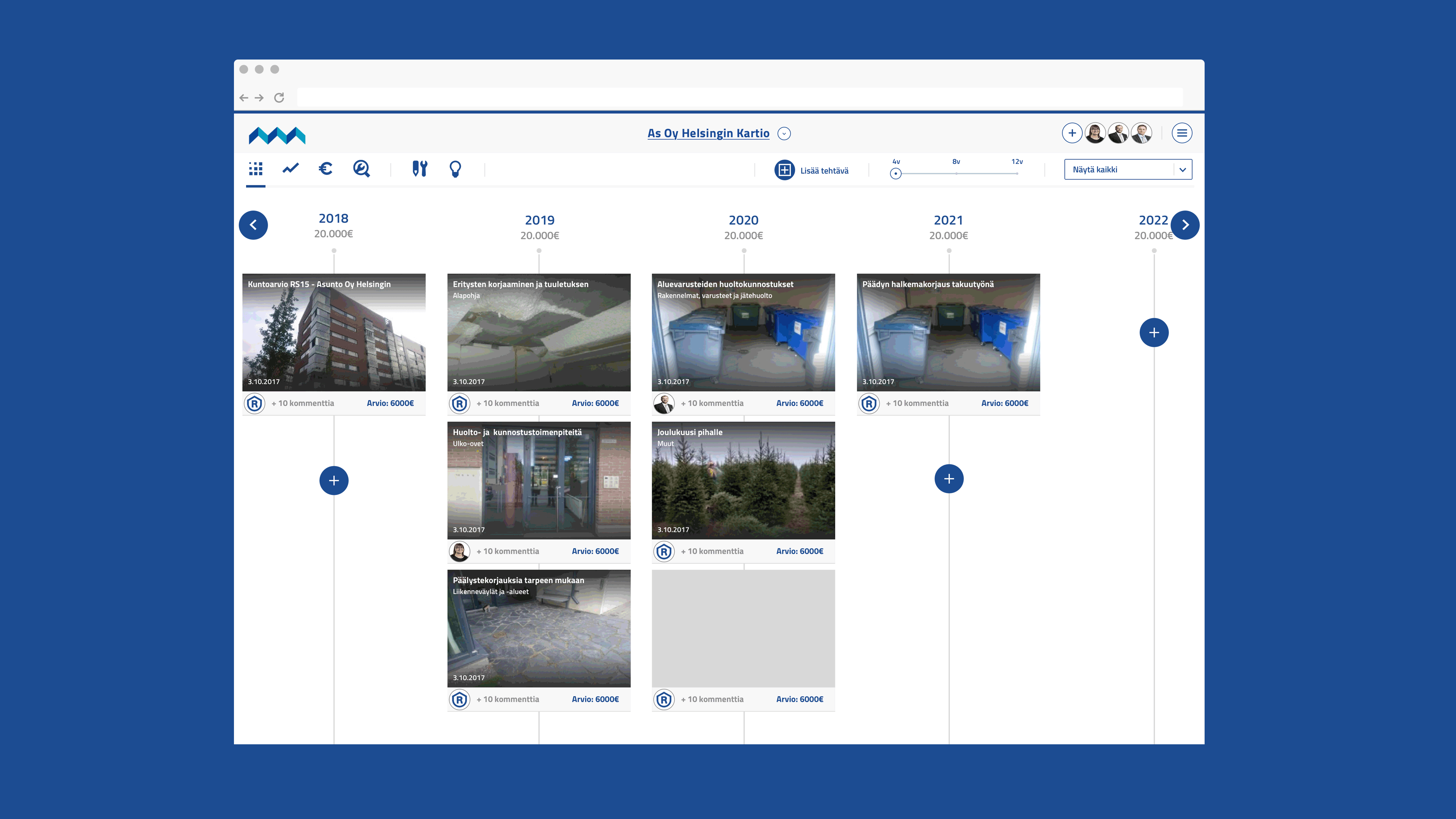
Task: Click the R badge under Päällystekorjauksia card
Action: tap(460, 700)
